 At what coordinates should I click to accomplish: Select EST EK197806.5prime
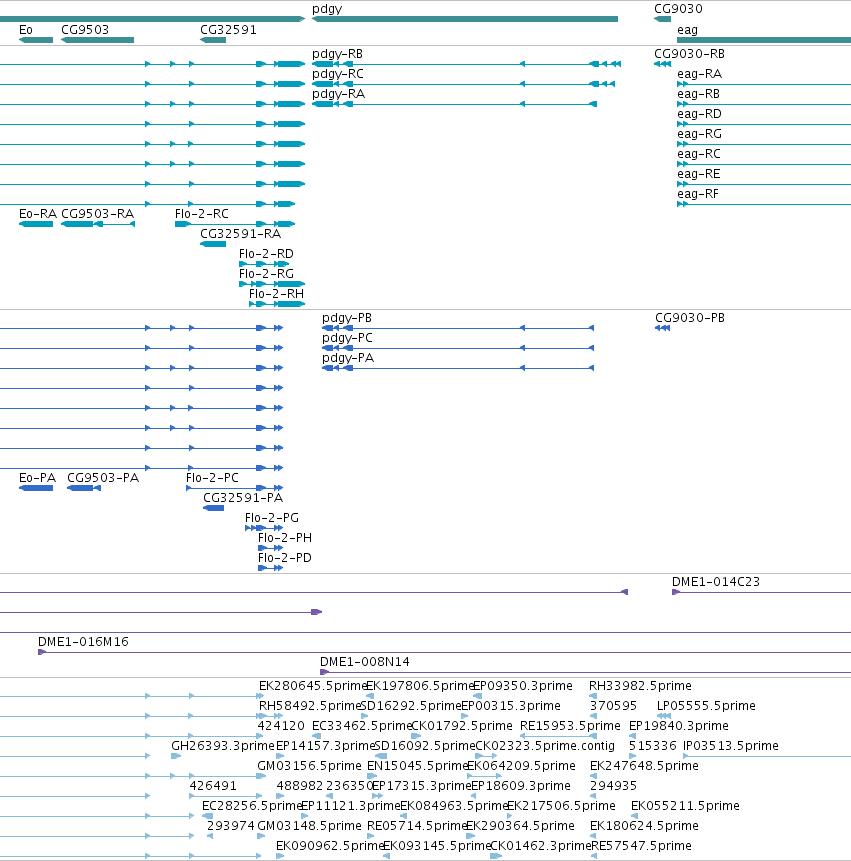[x=419, y=686]
